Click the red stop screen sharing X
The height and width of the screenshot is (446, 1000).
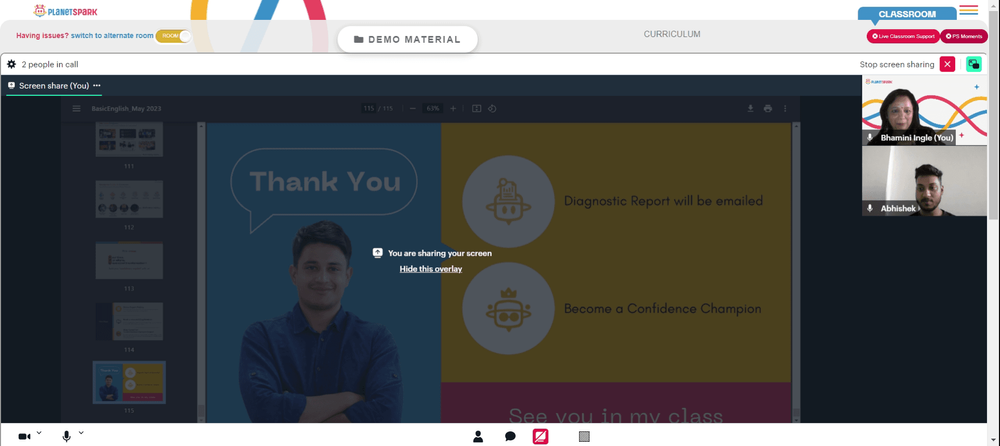(947, 64)
